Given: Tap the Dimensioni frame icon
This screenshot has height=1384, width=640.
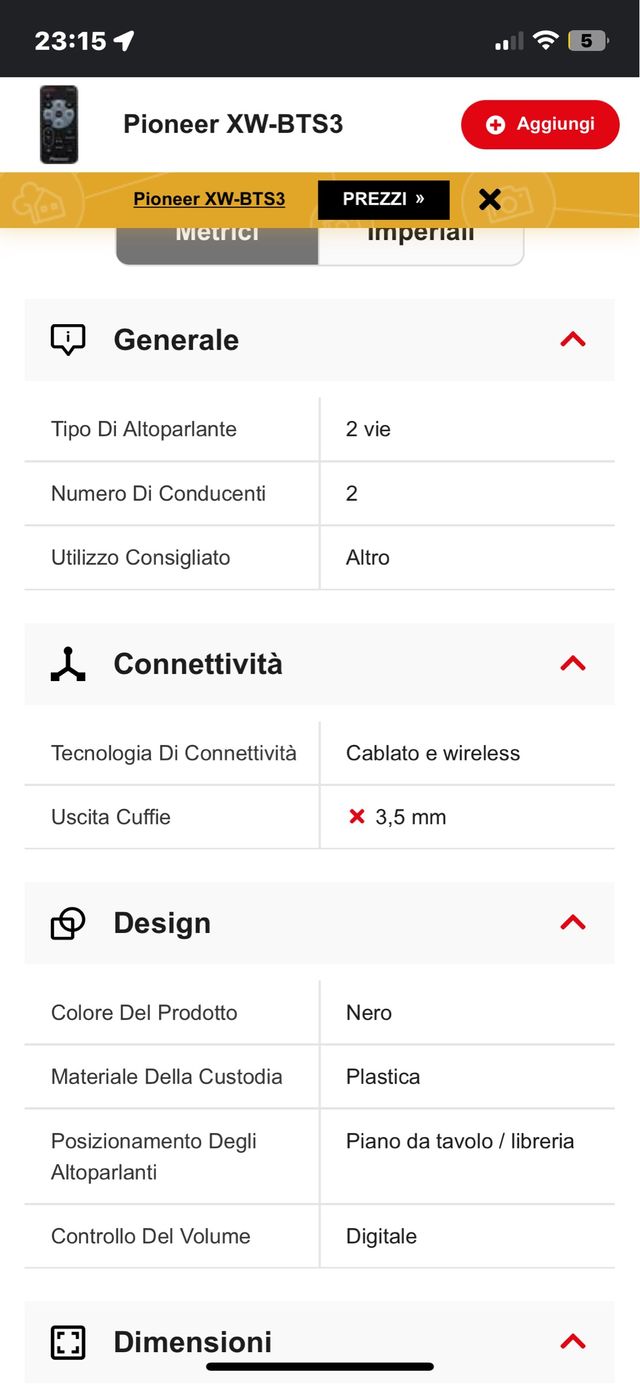Looking at the screenshot, I should coord(68,1342).
